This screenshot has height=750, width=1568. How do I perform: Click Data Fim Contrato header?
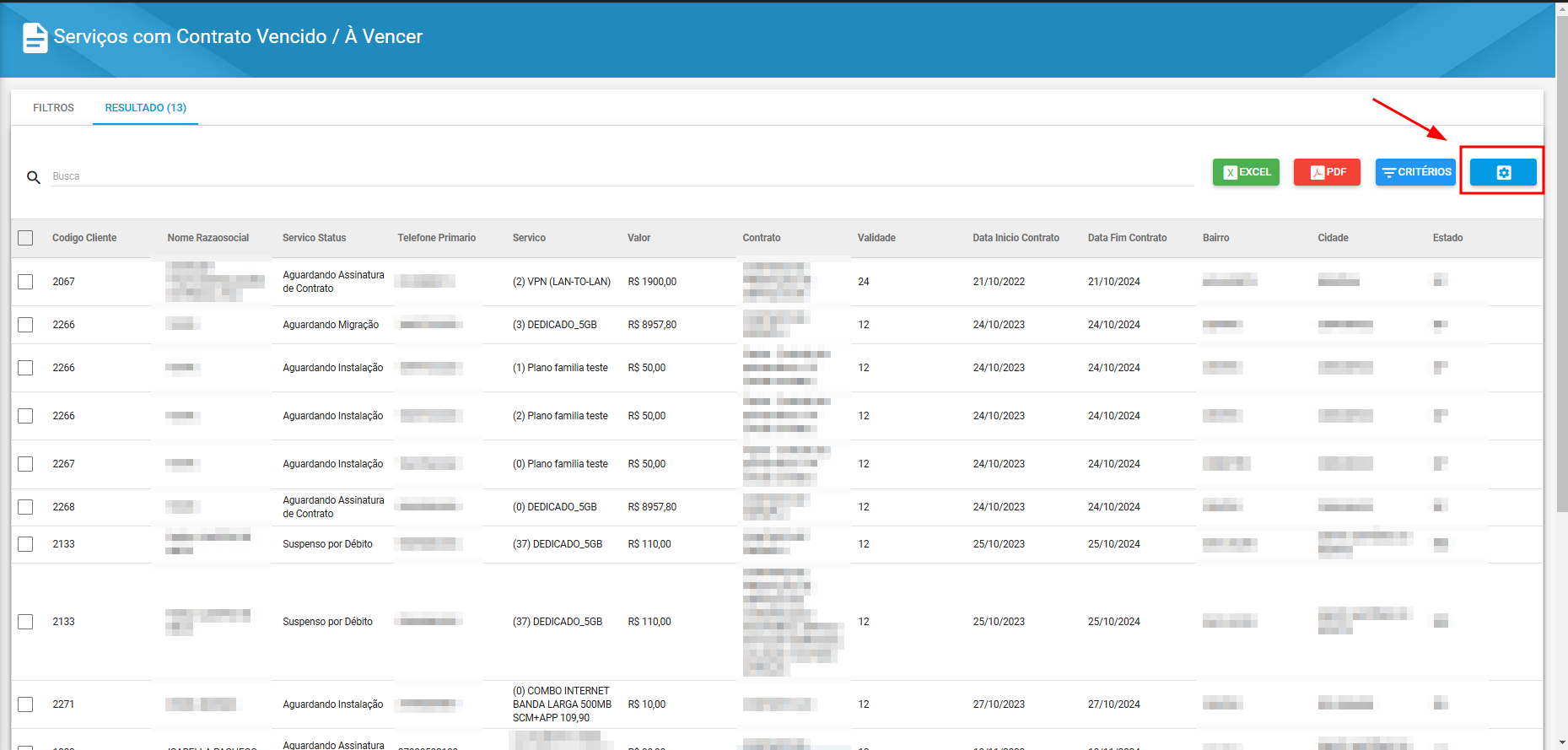[x=1128, y=238]
